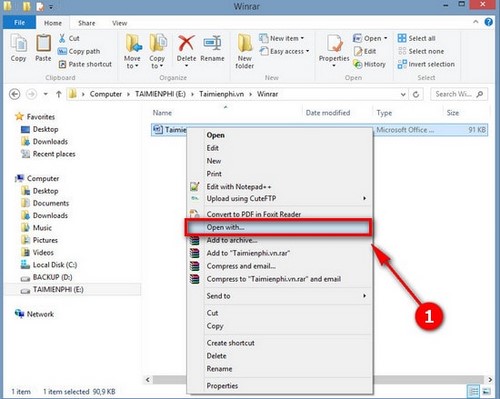Click the Copy icon in Clipboard group
500x399 pixels.
[19, 43]
